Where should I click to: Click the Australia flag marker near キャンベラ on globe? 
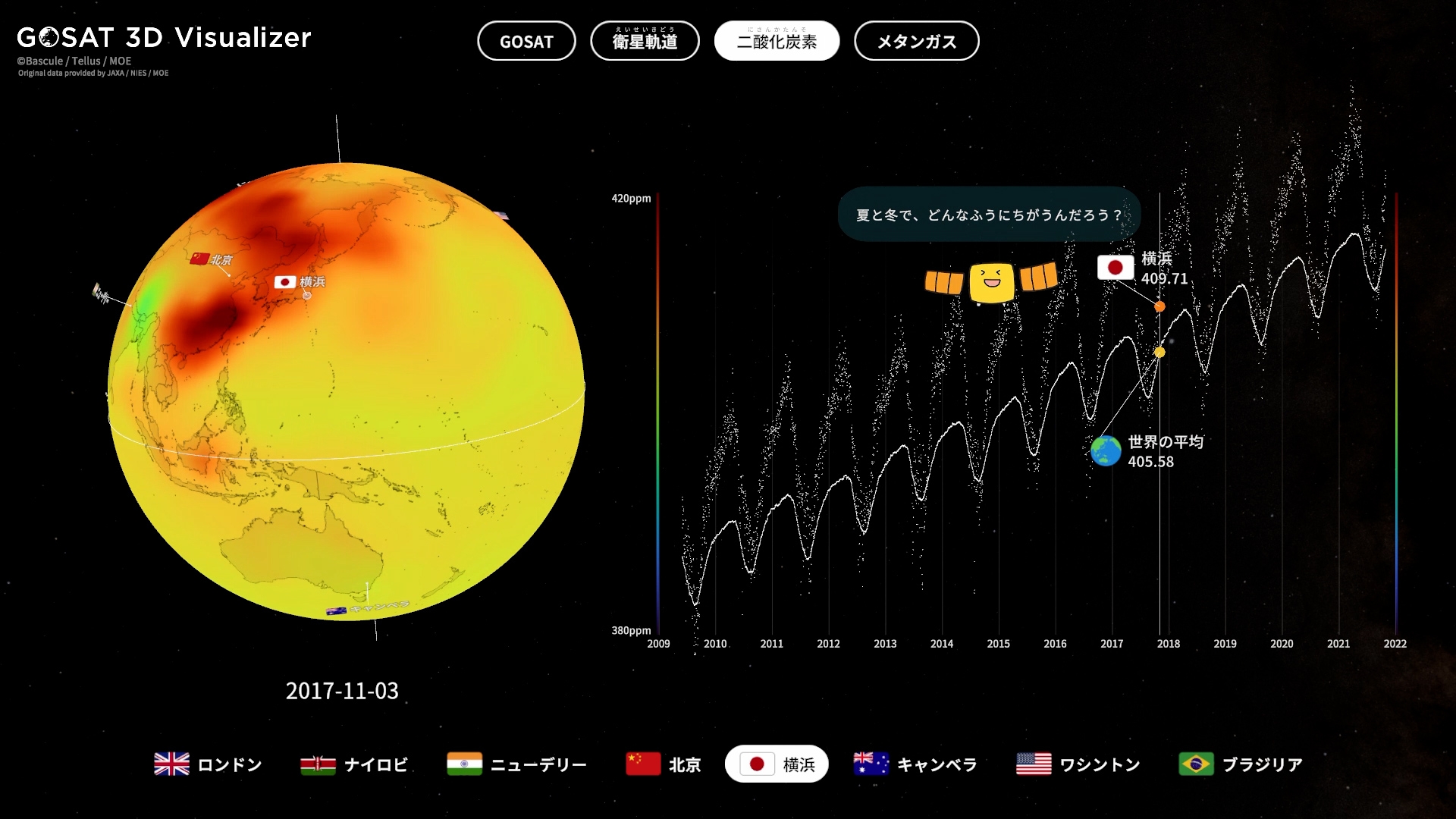pos(336,611)
